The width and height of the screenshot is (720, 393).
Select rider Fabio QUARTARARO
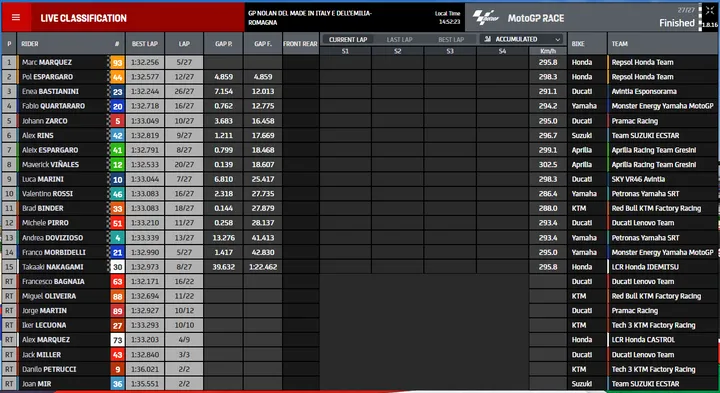coord(53,106)
